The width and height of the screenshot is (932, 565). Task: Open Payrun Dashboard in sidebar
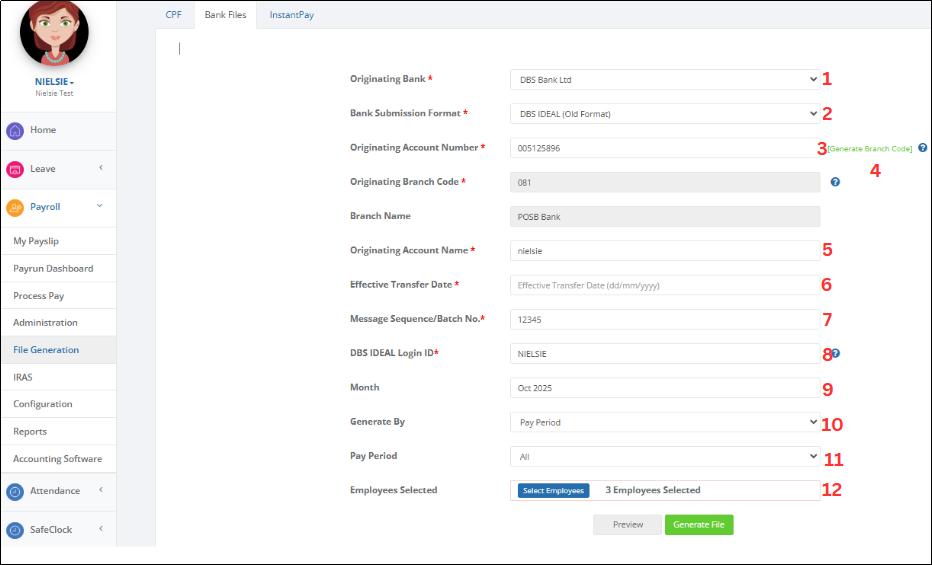[x=58, y=269]
